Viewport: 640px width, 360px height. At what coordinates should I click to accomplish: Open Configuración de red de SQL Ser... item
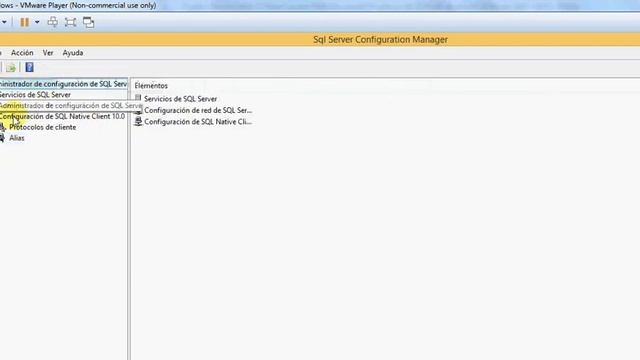coord(198,110)
